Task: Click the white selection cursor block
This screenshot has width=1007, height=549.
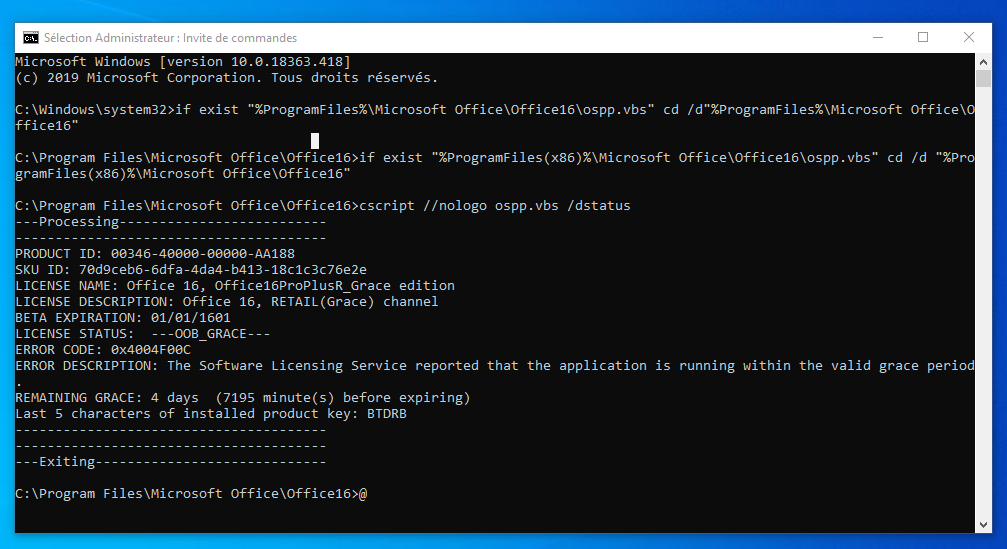Action: point(315,141)
